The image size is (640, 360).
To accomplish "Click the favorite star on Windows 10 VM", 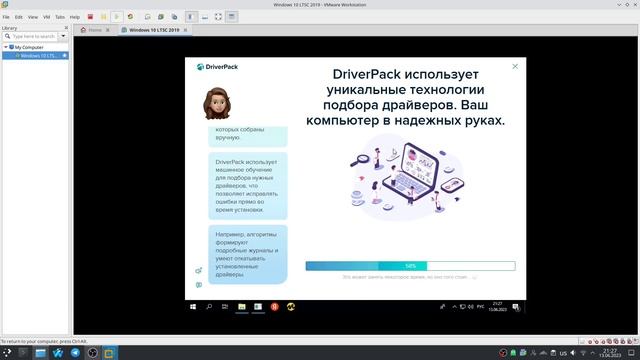I will (64, 56).
